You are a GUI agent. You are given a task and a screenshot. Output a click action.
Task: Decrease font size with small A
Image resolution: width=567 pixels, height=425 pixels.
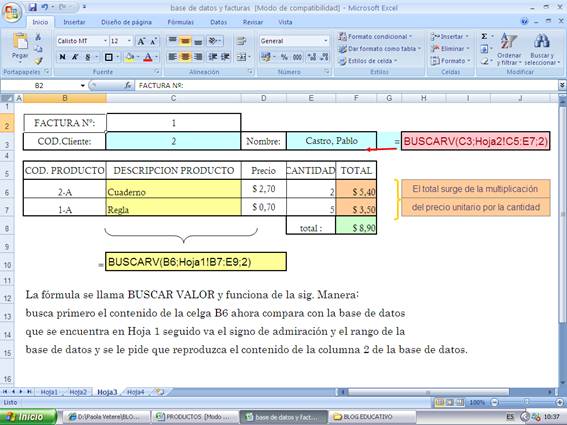pyautogui.click(x=153, y=41)
